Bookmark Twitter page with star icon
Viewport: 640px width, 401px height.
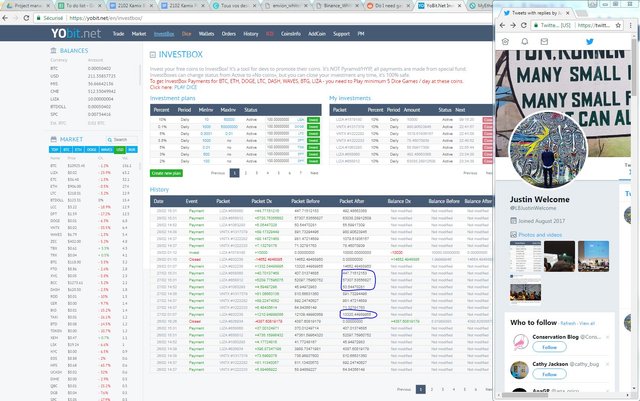(618, 25)
